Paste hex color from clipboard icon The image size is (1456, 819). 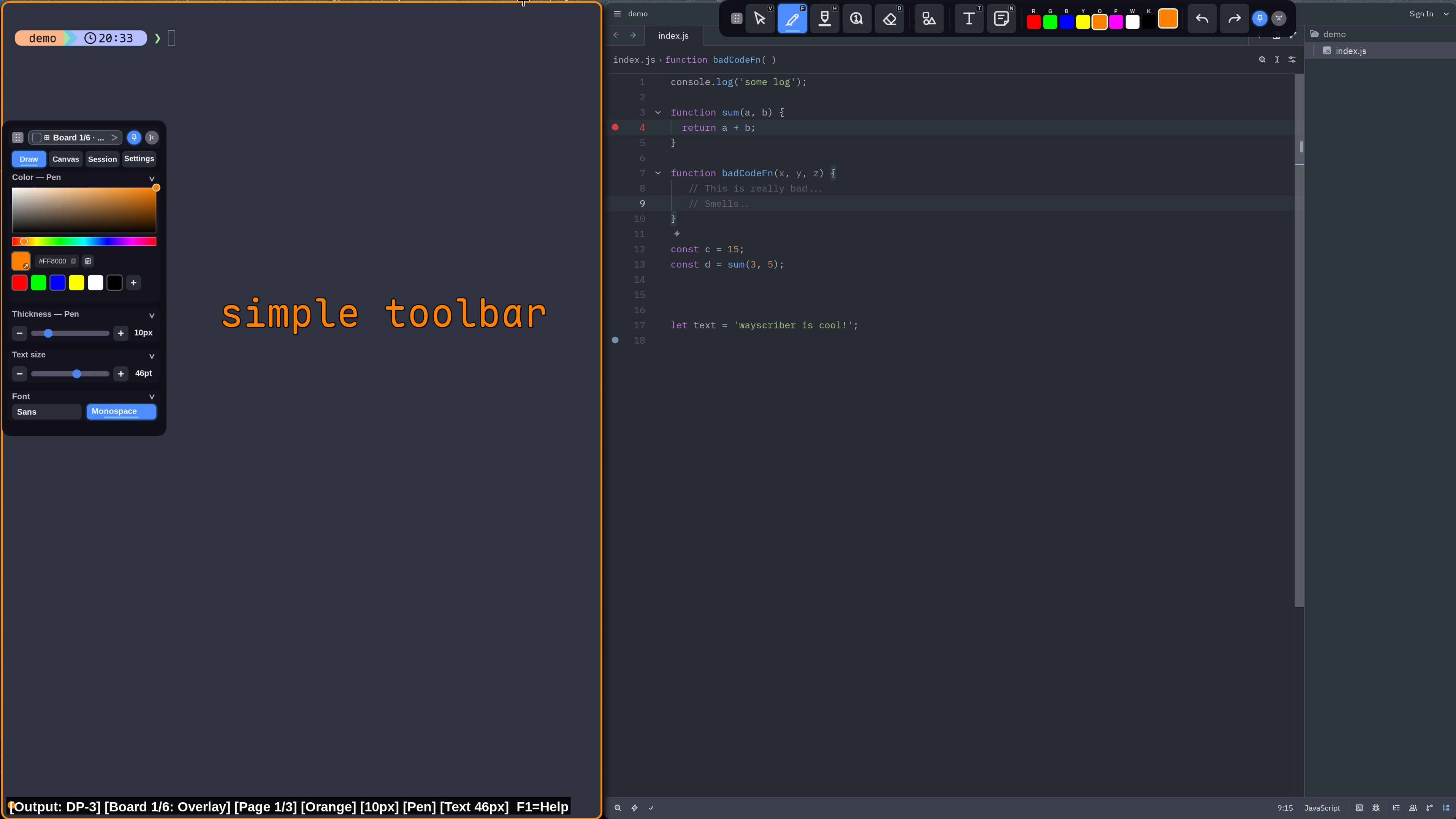[x=88, y=261]
